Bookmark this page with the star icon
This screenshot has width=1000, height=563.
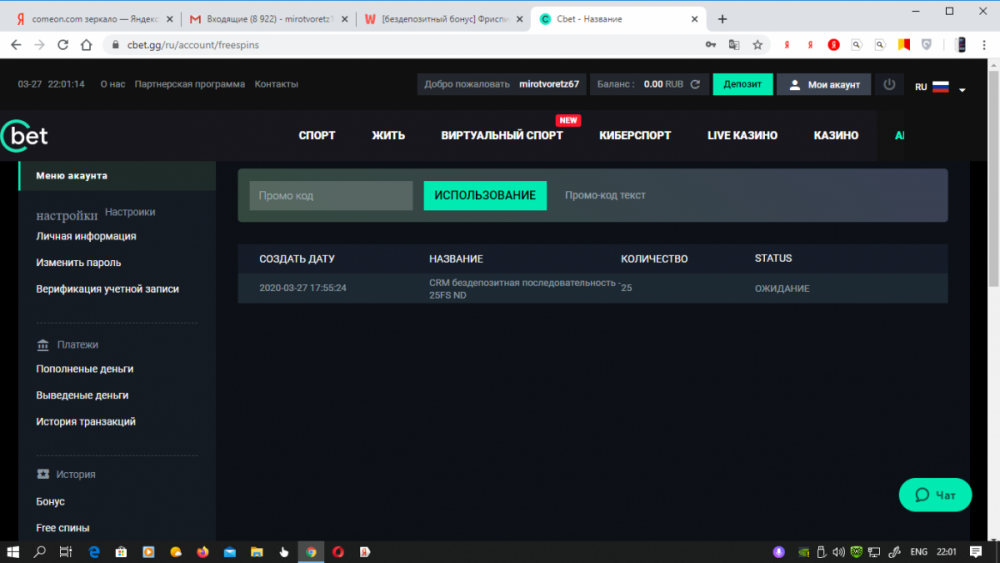(758, 45)
